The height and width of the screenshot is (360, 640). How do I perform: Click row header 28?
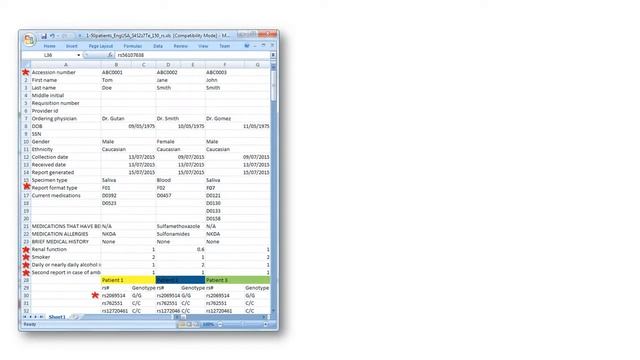pos(26,280)
